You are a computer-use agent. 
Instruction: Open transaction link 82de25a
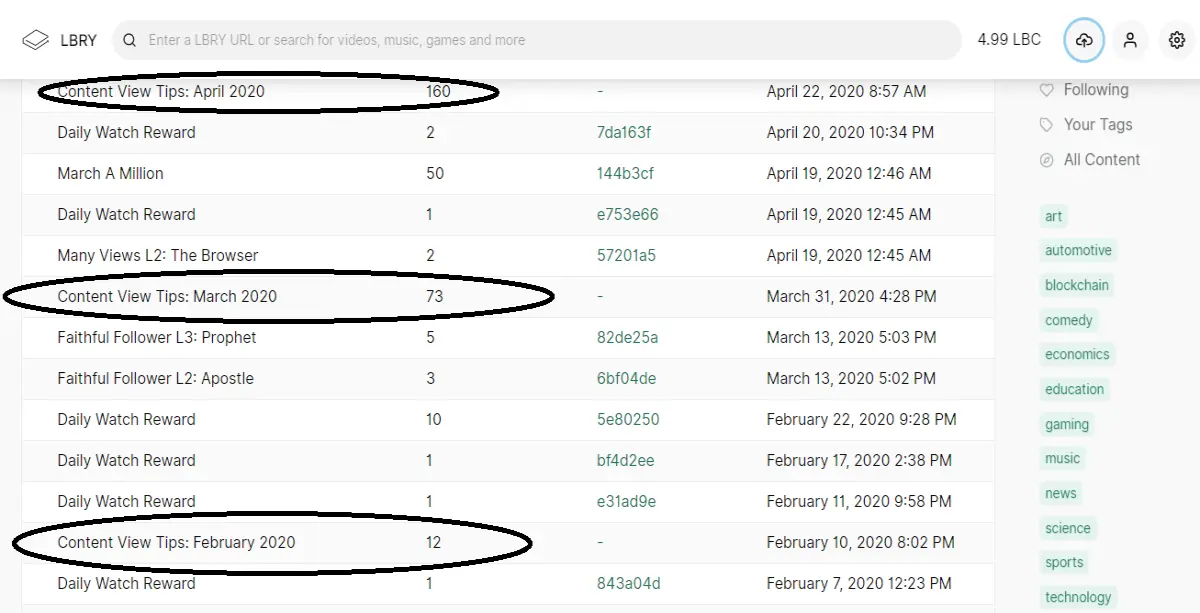(627, 337)
